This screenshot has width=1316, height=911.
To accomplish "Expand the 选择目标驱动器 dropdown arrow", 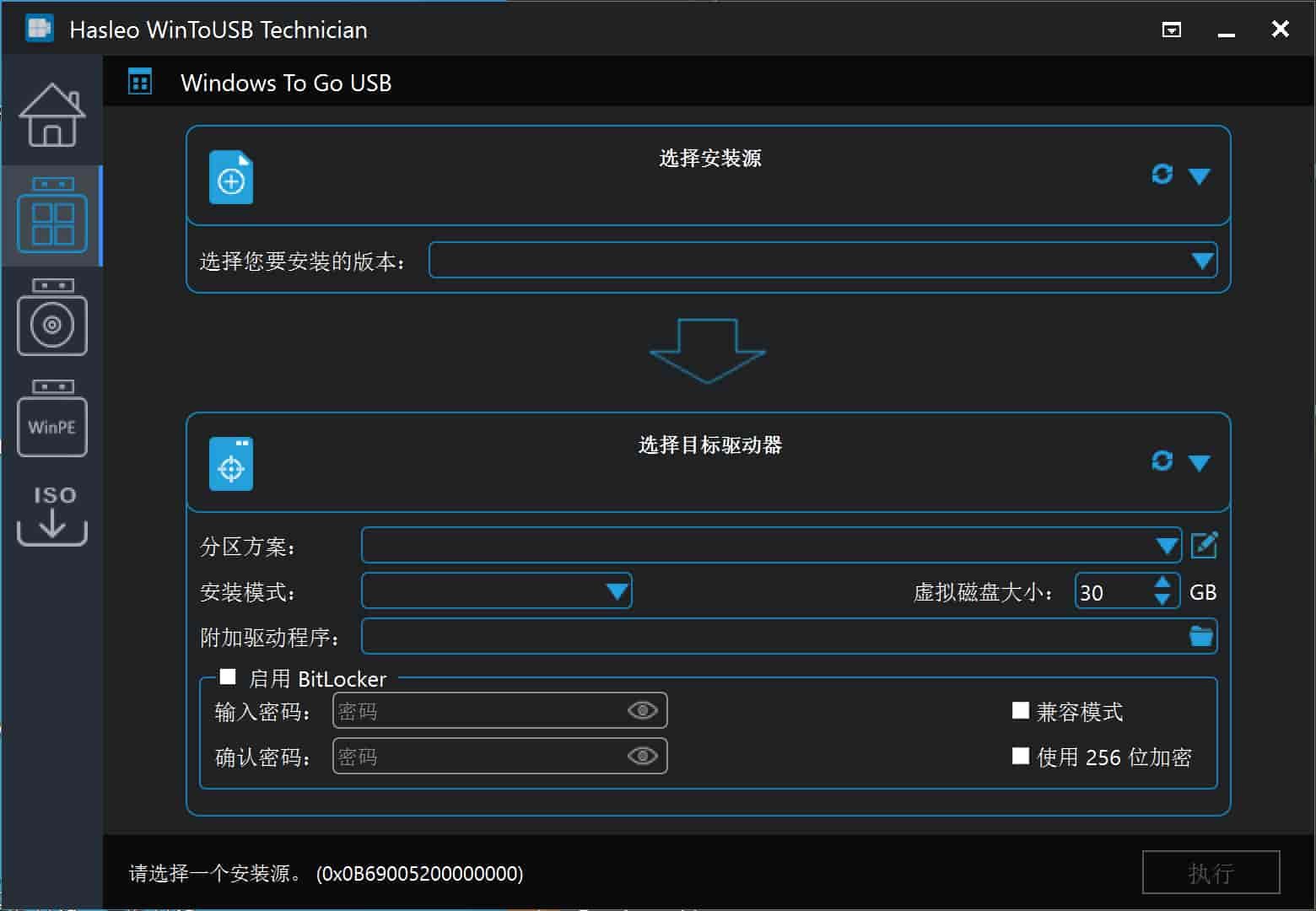I will [x=1200, y=462].
